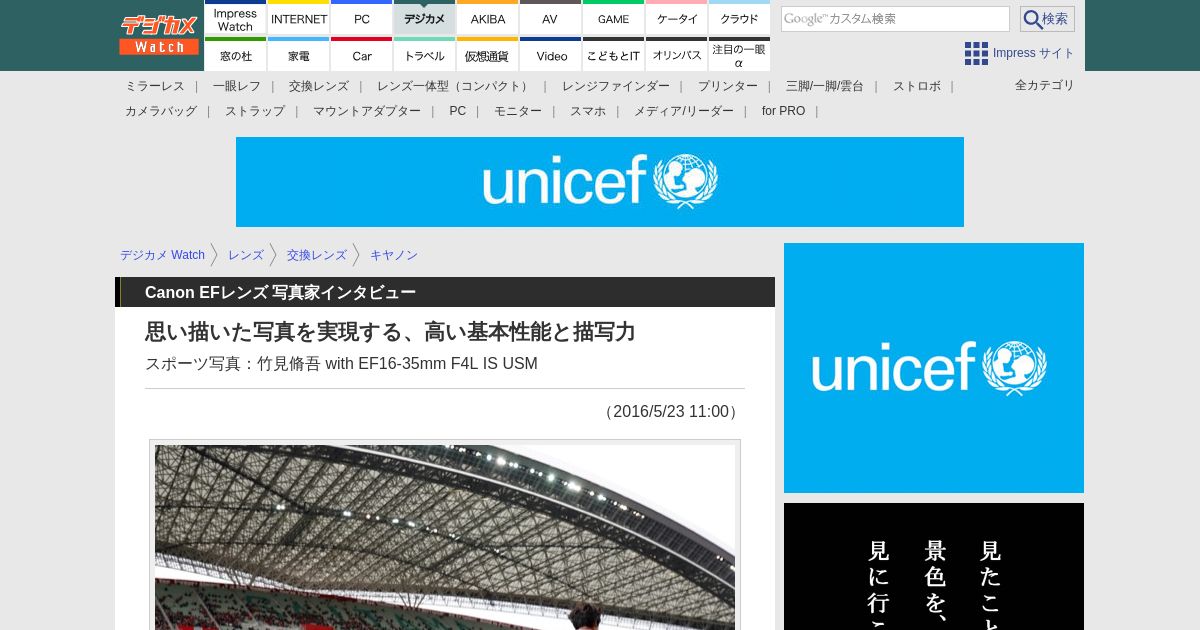Go to the スマホ category
The image size is (1200, 630).
pos(588,111)
